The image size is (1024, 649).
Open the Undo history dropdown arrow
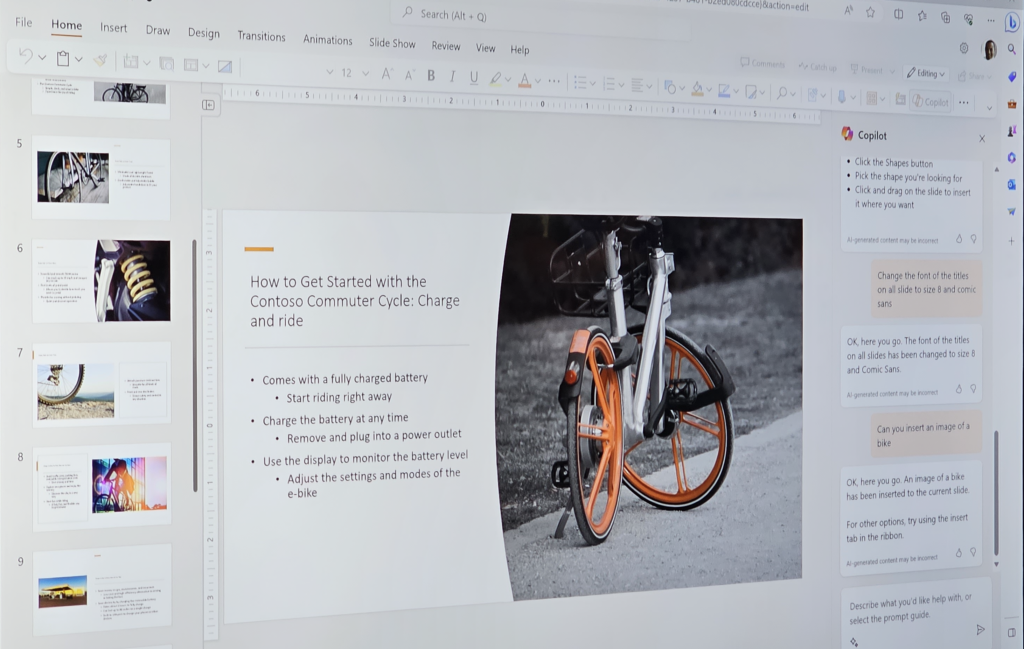[42, 57]
